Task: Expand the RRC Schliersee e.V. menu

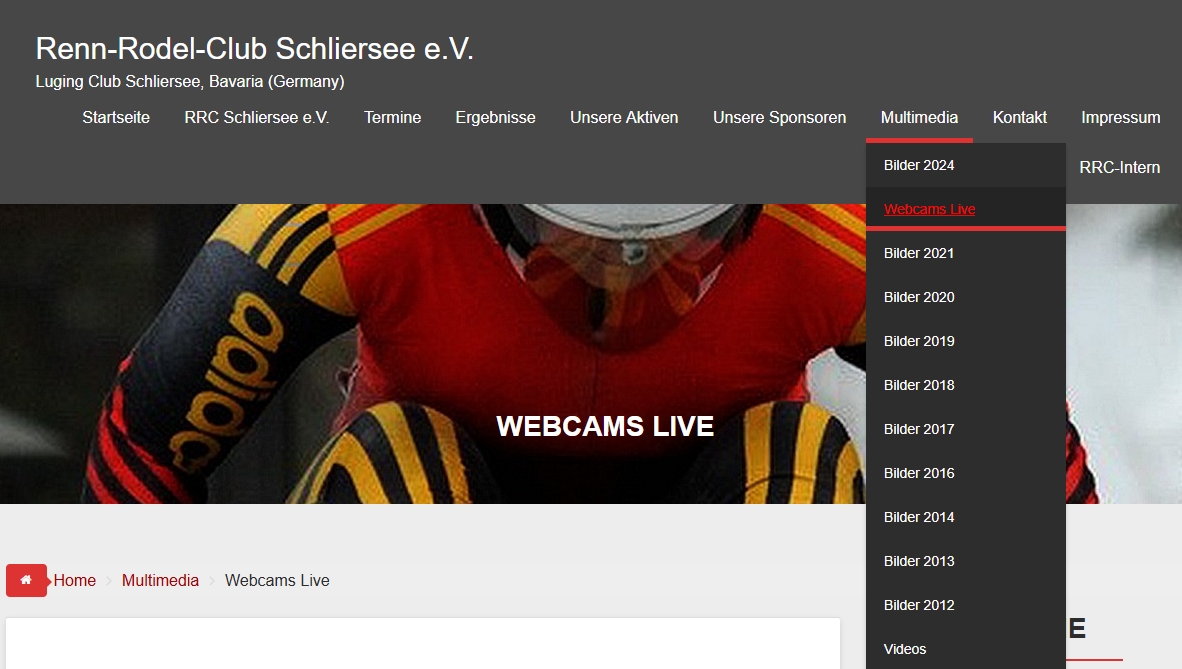Action: coord(256,118)
